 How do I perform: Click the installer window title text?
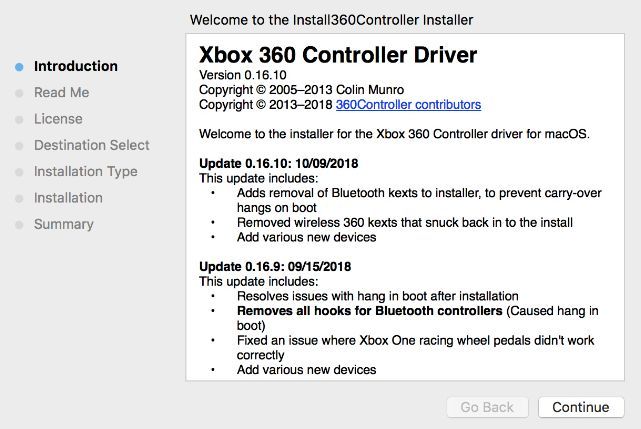tap(331, 19)
